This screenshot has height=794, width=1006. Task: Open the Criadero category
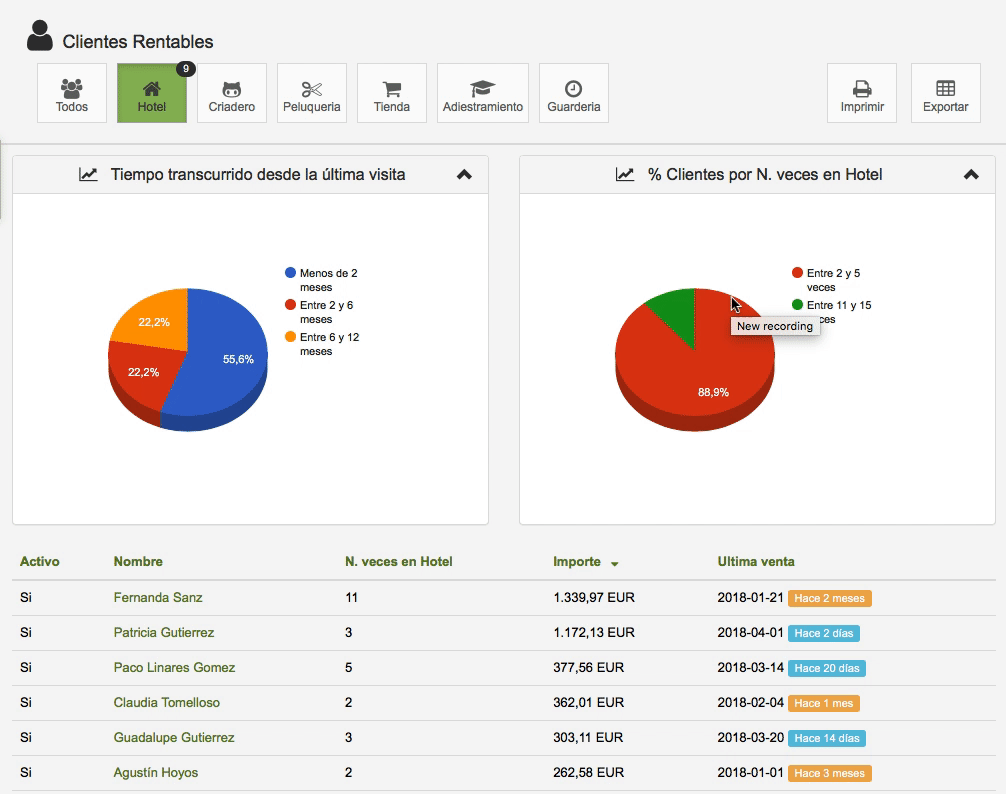[232, 93]
